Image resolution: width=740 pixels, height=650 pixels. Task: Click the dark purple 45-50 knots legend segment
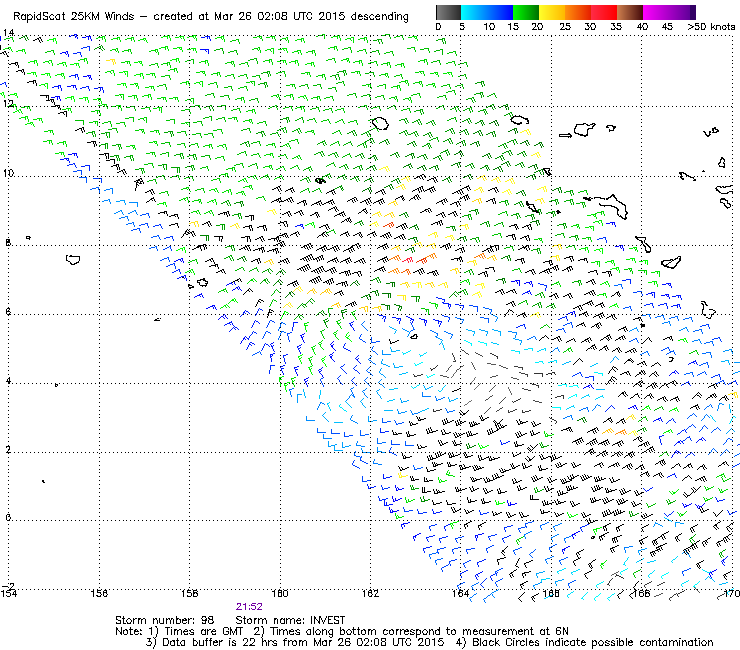coord(682,12)
